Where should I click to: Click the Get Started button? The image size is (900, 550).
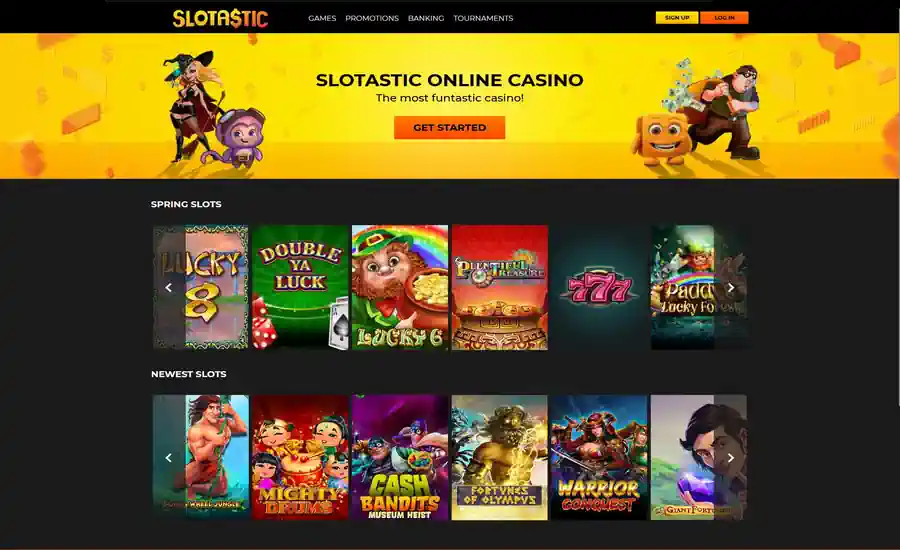[x=449, y=127]
